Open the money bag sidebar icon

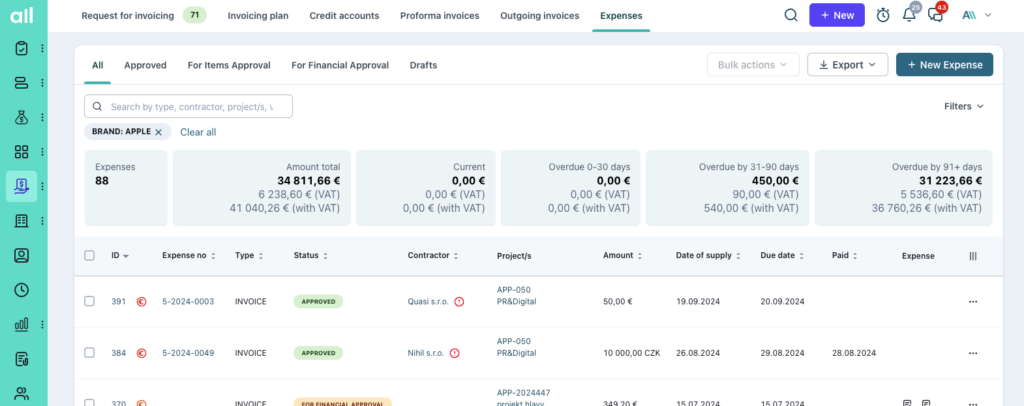coord(22,117)
